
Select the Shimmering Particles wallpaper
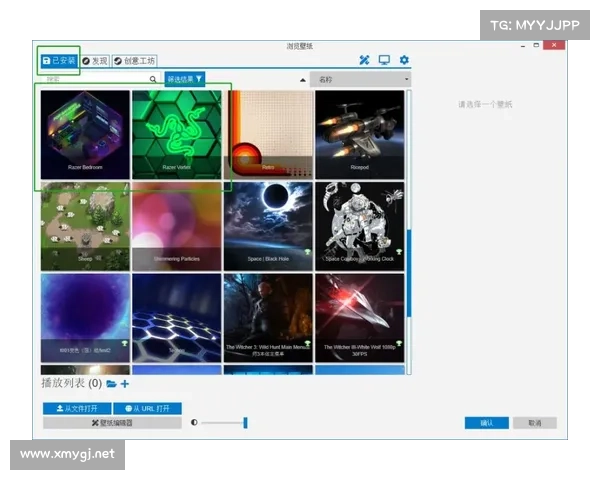pos(176,226)
